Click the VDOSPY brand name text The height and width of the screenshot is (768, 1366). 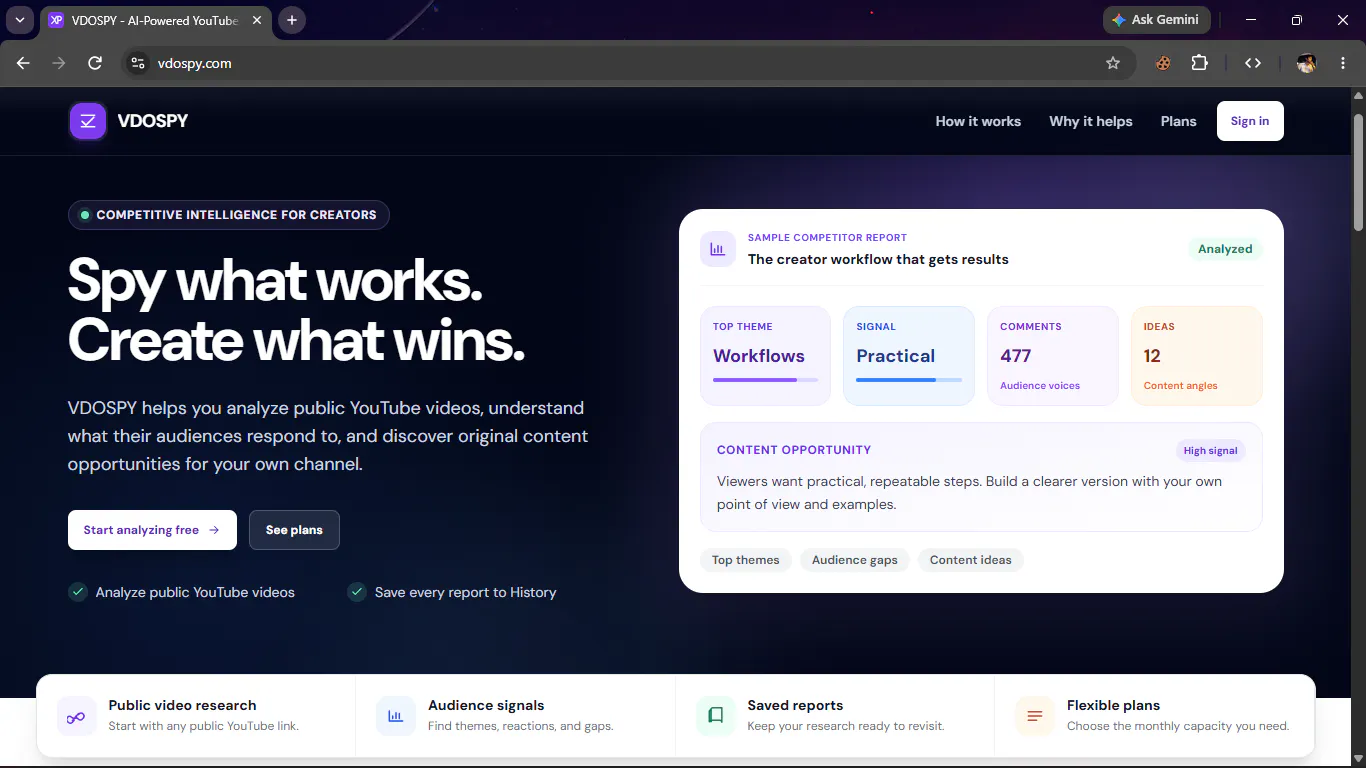(x=153, y=121)
